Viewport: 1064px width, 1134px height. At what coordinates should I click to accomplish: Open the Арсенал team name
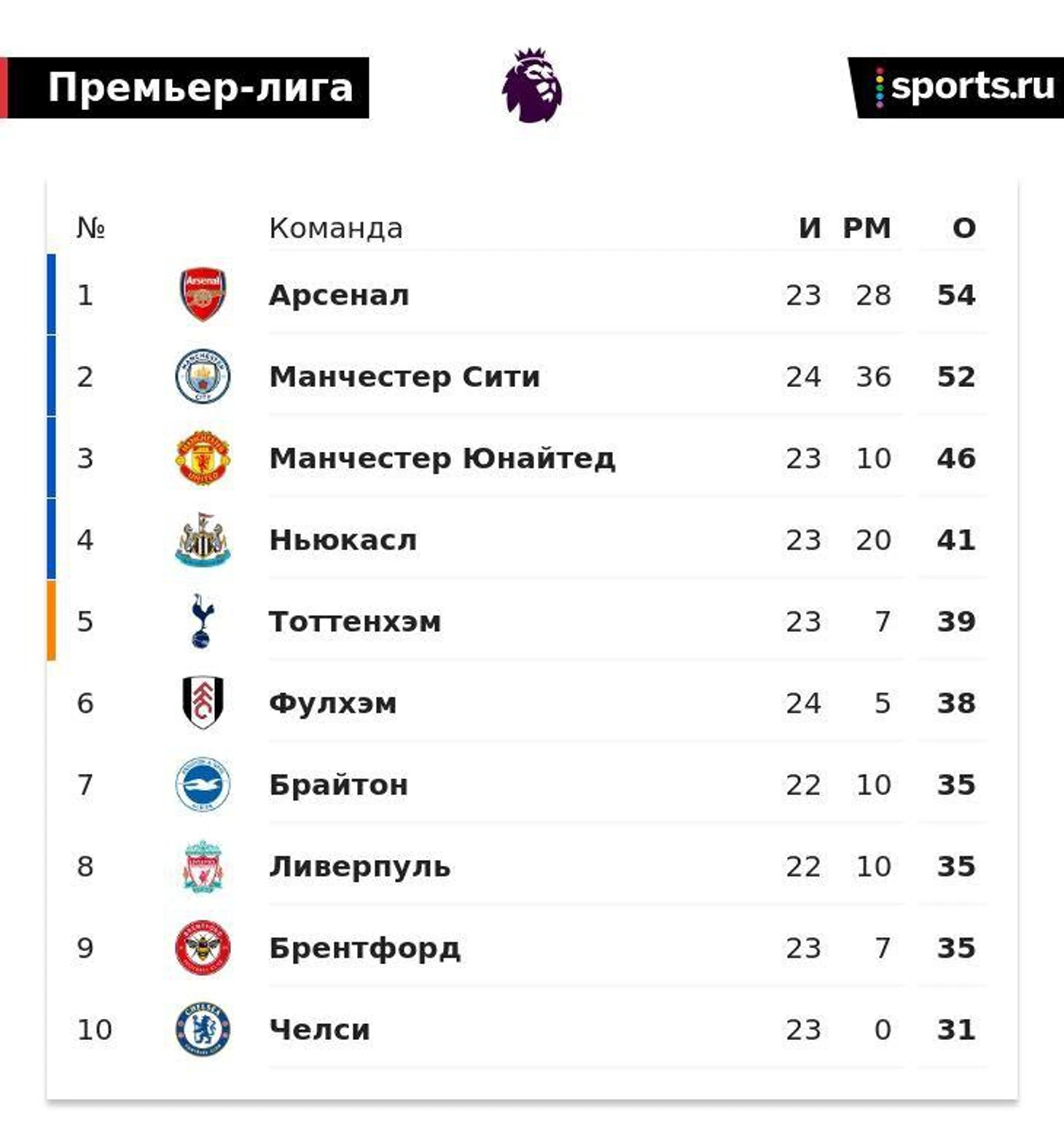pyautogui.click(x=339, y=295)
